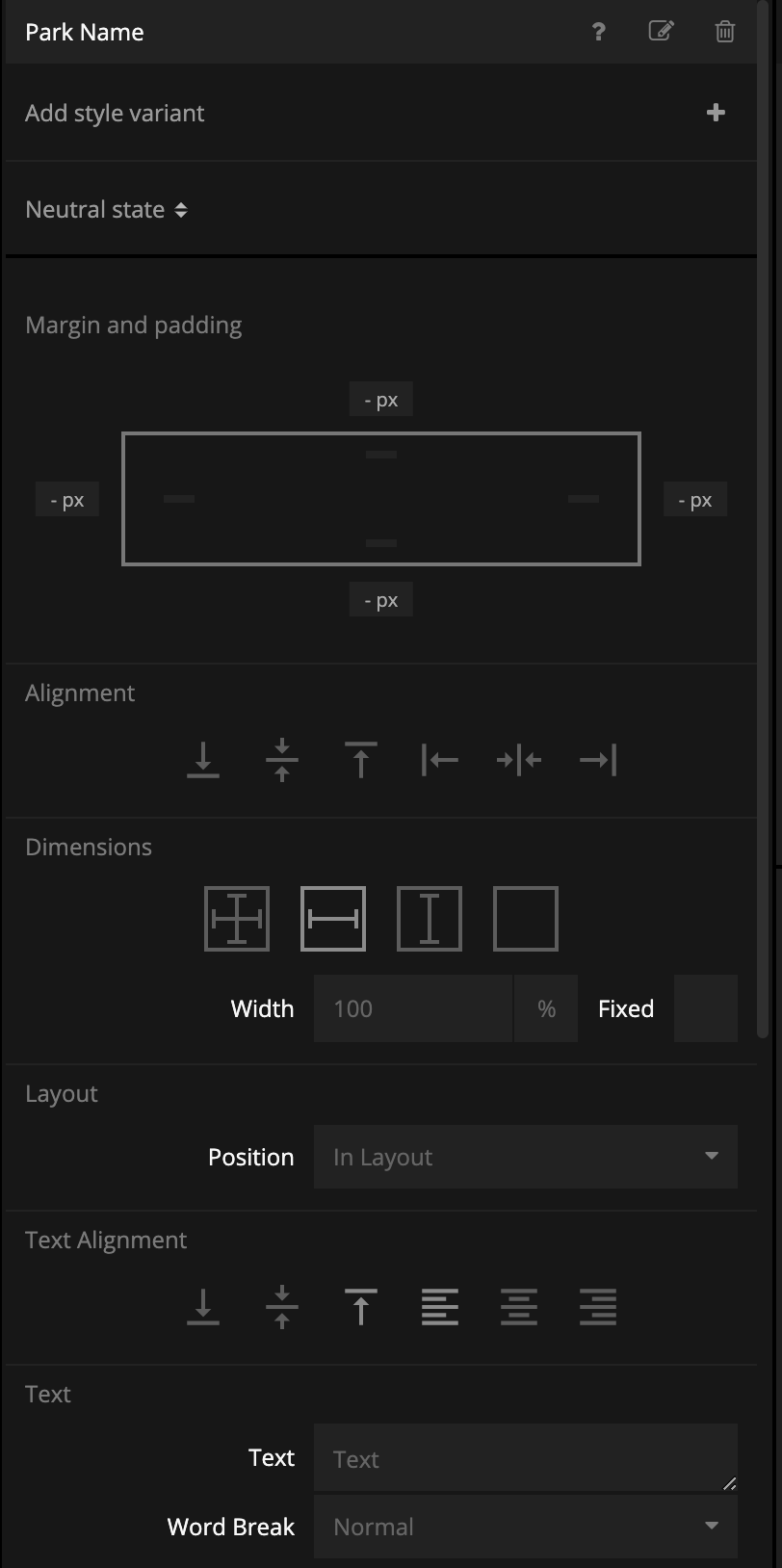Add a style variant with plus icon

pyautogui.click(x=716, y=113)
